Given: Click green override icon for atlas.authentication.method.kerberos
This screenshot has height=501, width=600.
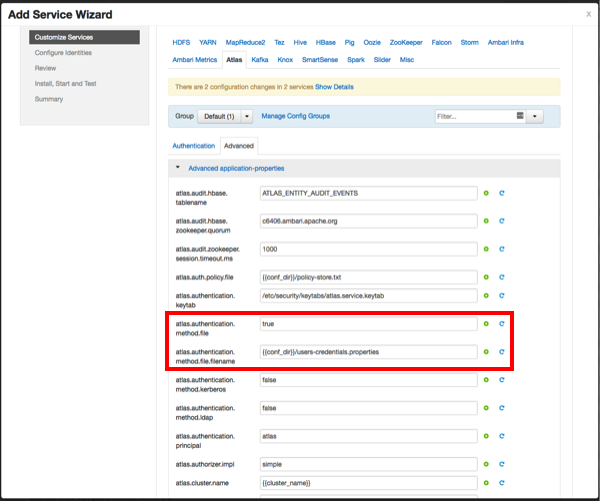Looking at the screenshot, I should (x=486, y=381).
